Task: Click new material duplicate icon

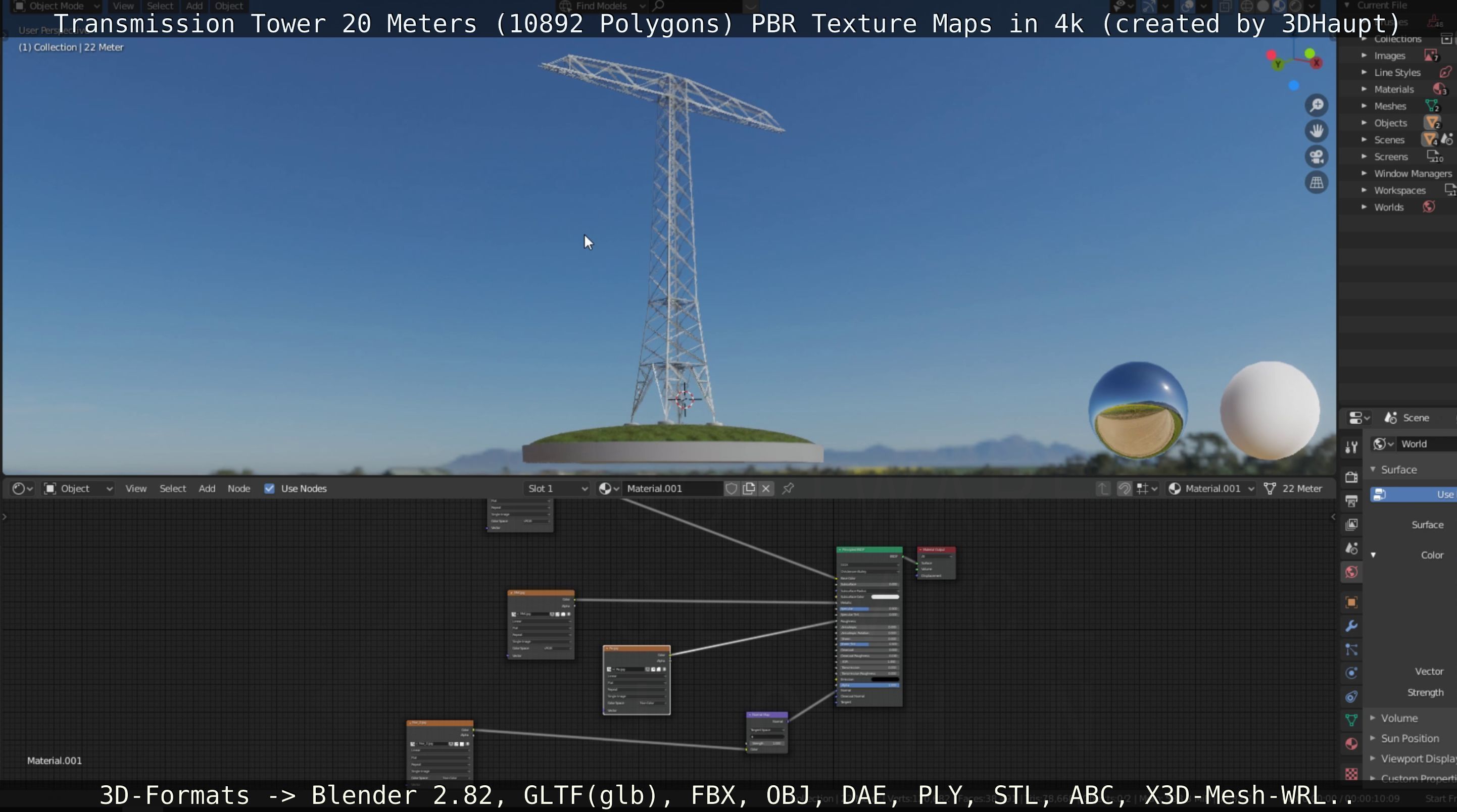Action: coord(749,488)
